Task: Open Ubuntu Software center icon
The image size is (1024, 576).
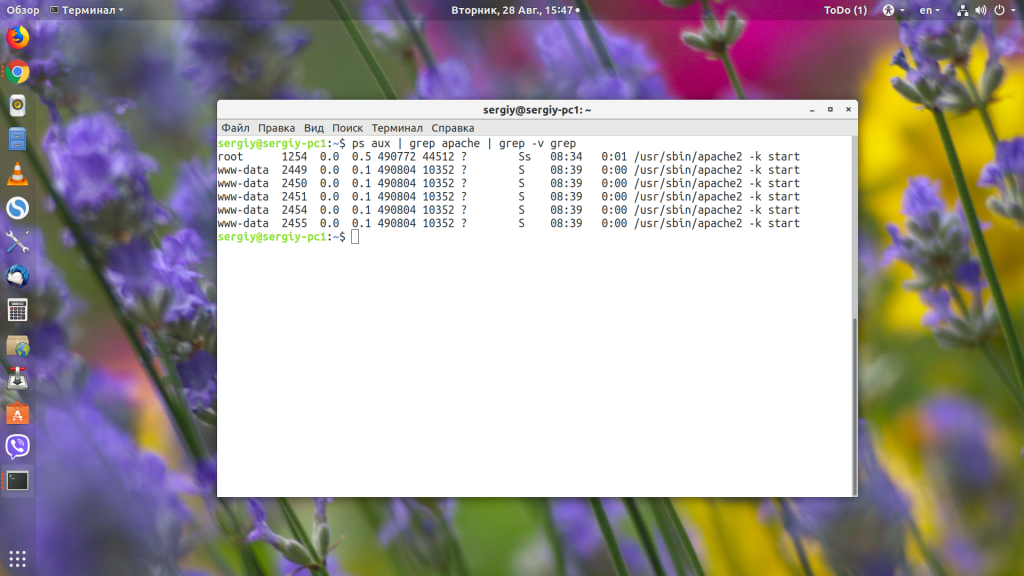Action: click(x=18, y=413)
